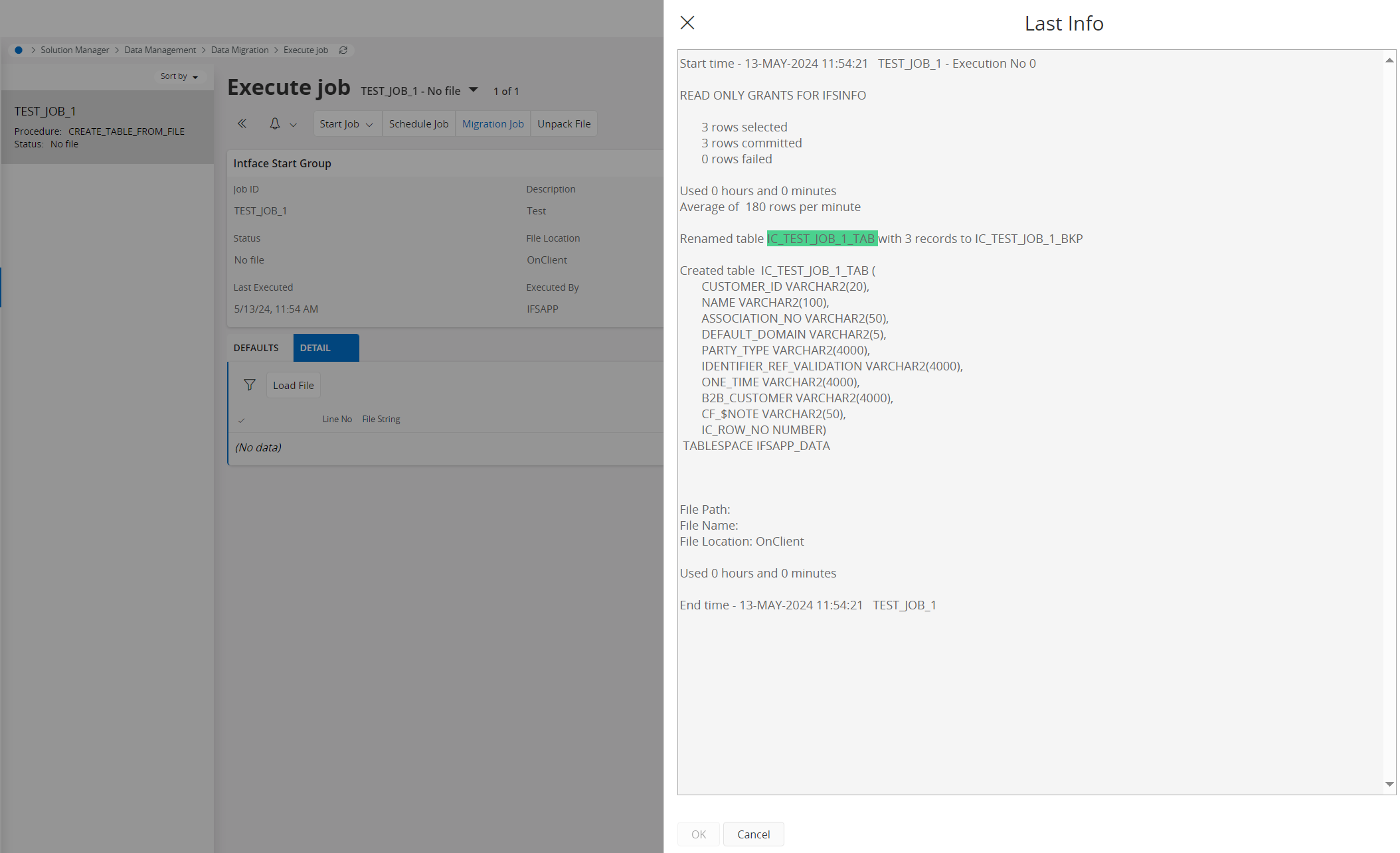The image size is (1400, 853).
Task: Close the Last Info dialog with the X
Action: (687, 23)
